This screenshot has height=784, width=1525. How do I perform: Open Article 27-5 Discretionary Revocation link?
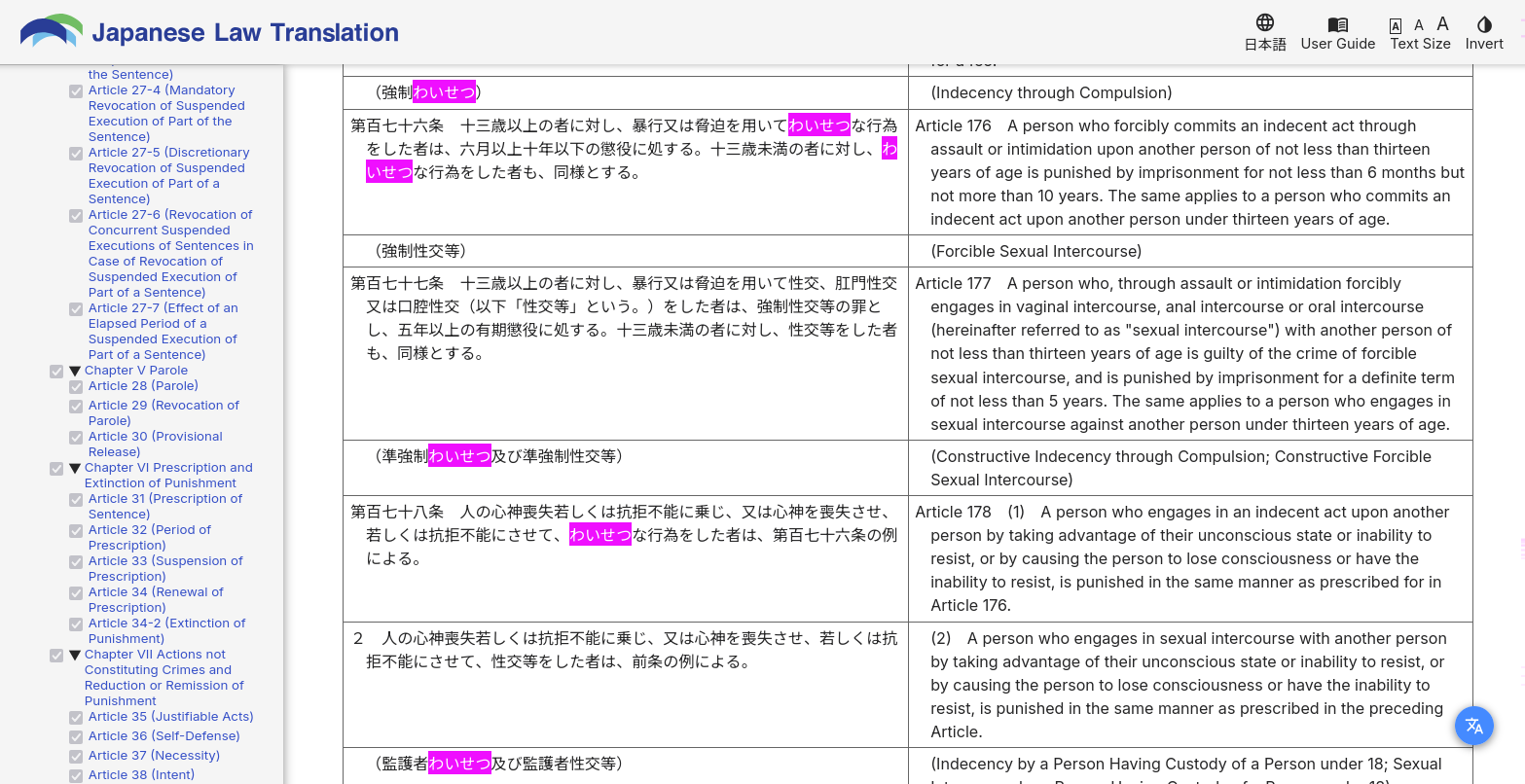point(168,175)
